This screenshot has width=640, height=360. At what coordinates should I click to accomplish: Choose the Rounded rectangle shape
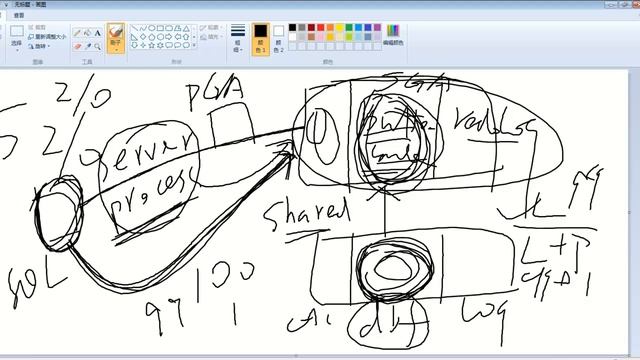point(169,28)
